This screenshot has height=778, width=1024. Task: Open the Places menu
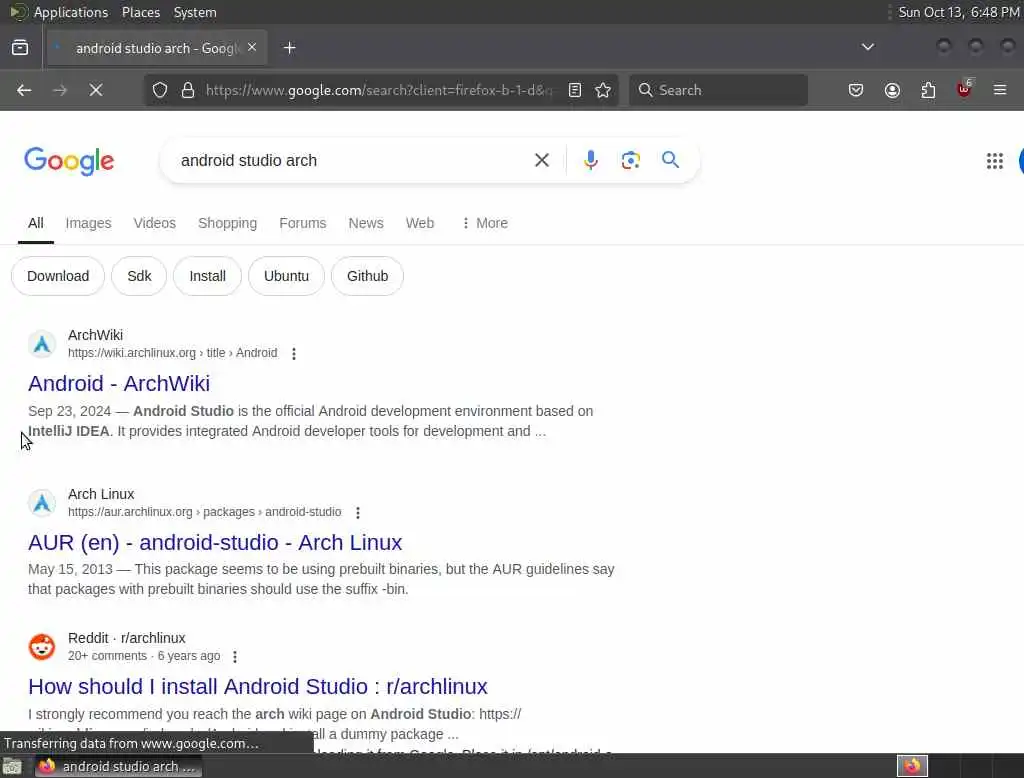pyautogui.click(x=141, y=12)
